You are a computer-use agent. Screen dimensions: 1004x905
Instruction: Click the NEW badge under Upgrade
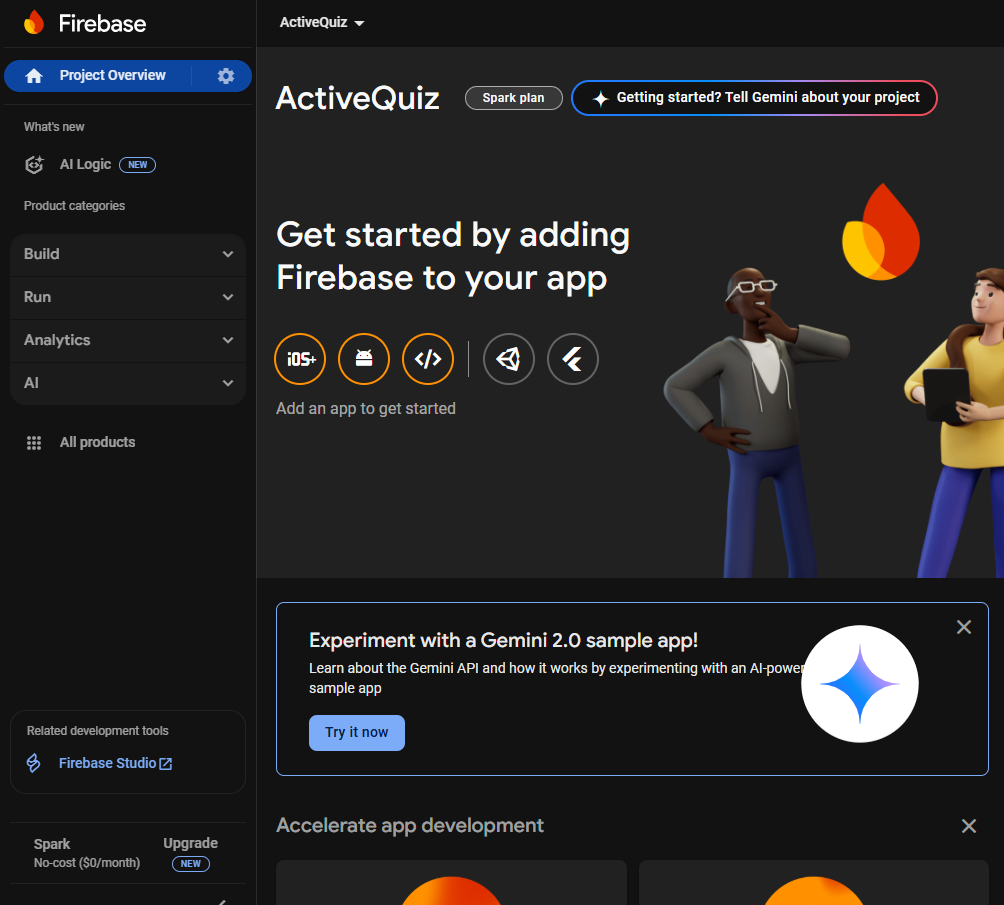tap(191, 863)
